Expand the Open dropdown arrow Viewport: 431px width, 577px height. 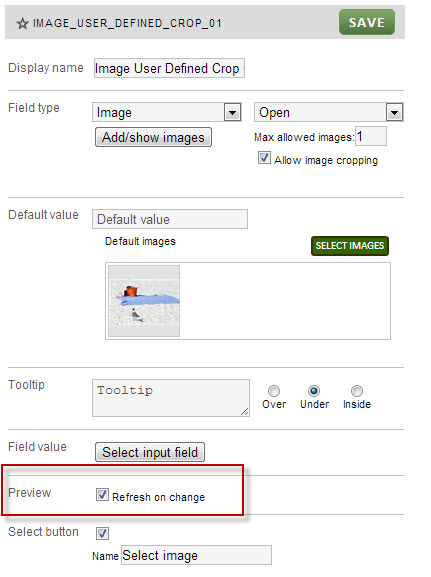click(x=394, y=112)
